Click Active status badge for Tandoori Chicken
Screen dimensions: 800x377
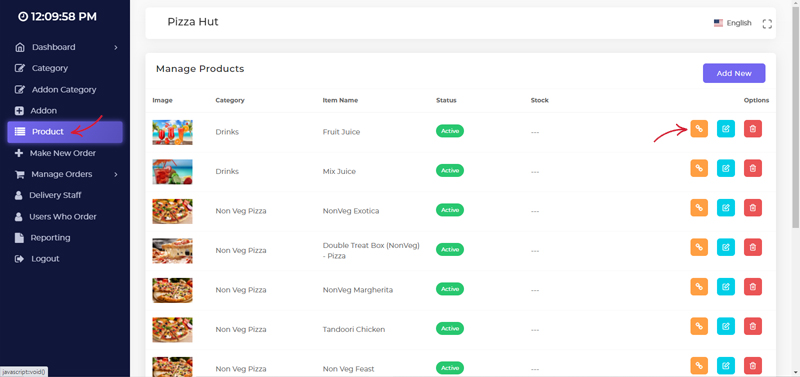[x=449, y=329]
